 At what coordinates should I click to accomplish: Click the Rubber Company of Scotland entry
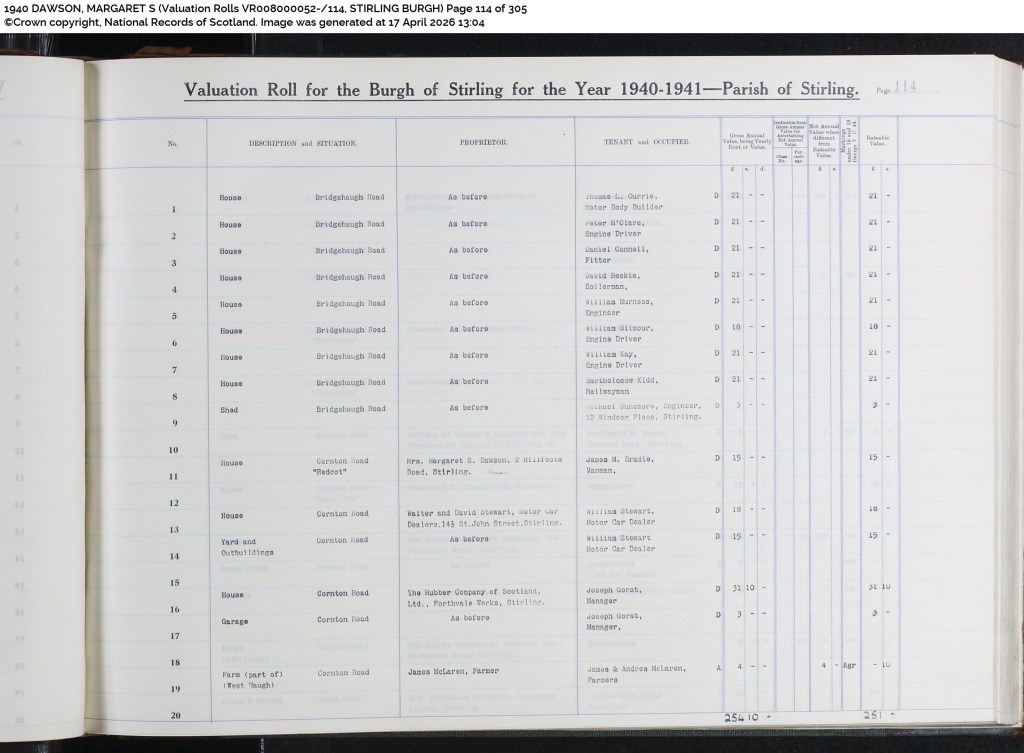click(475, 597)
